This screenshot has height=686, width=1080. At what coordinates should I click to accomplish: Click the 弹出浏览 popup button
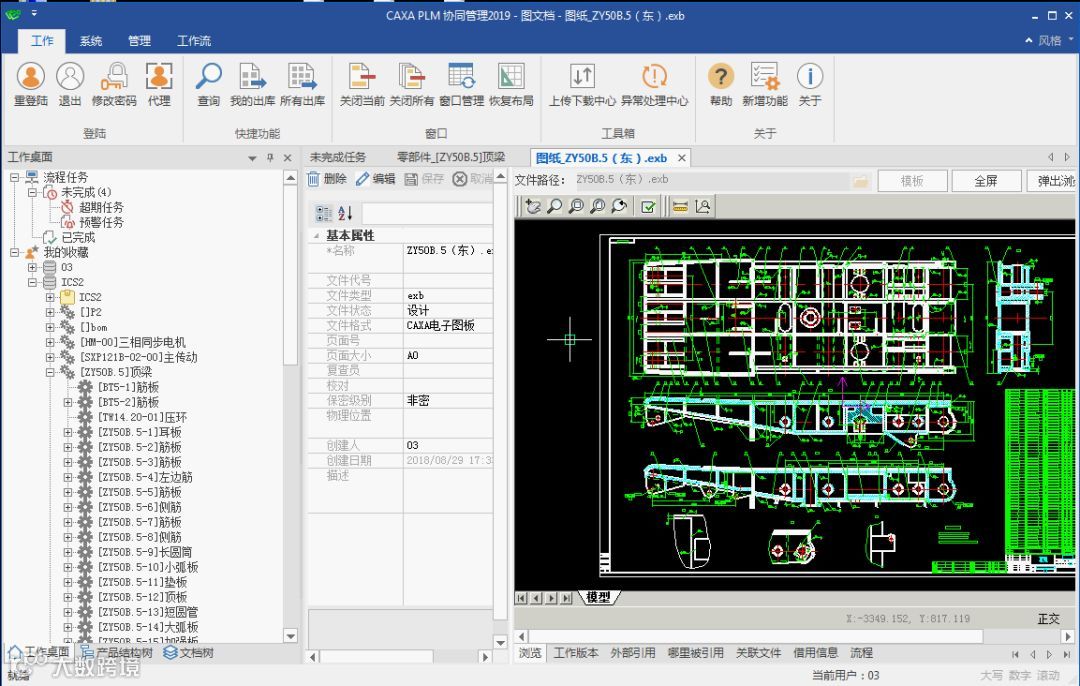click(x=1053, y=181)
